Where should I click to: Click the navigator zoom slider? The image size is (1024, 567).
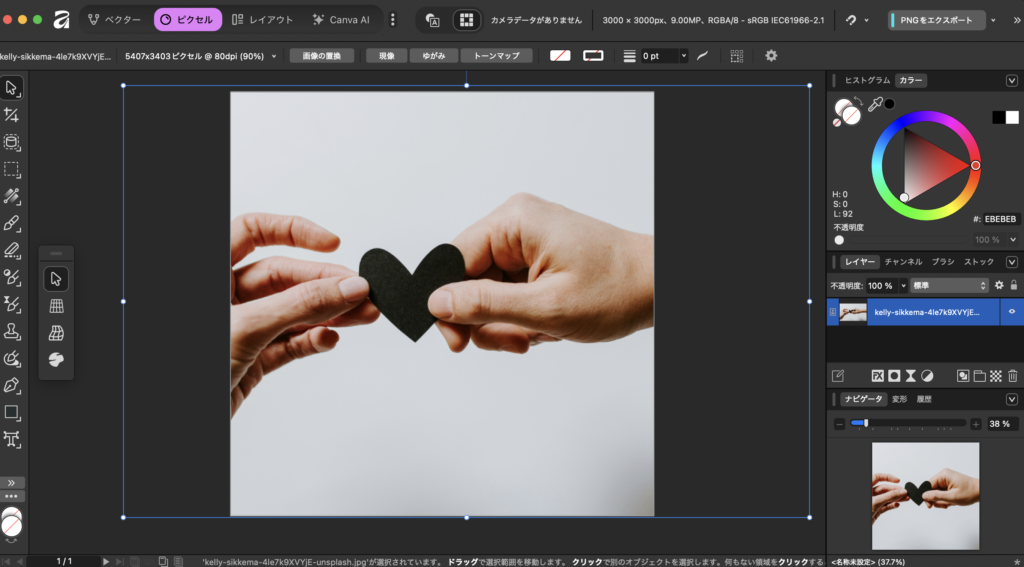(x=907, y=424)
